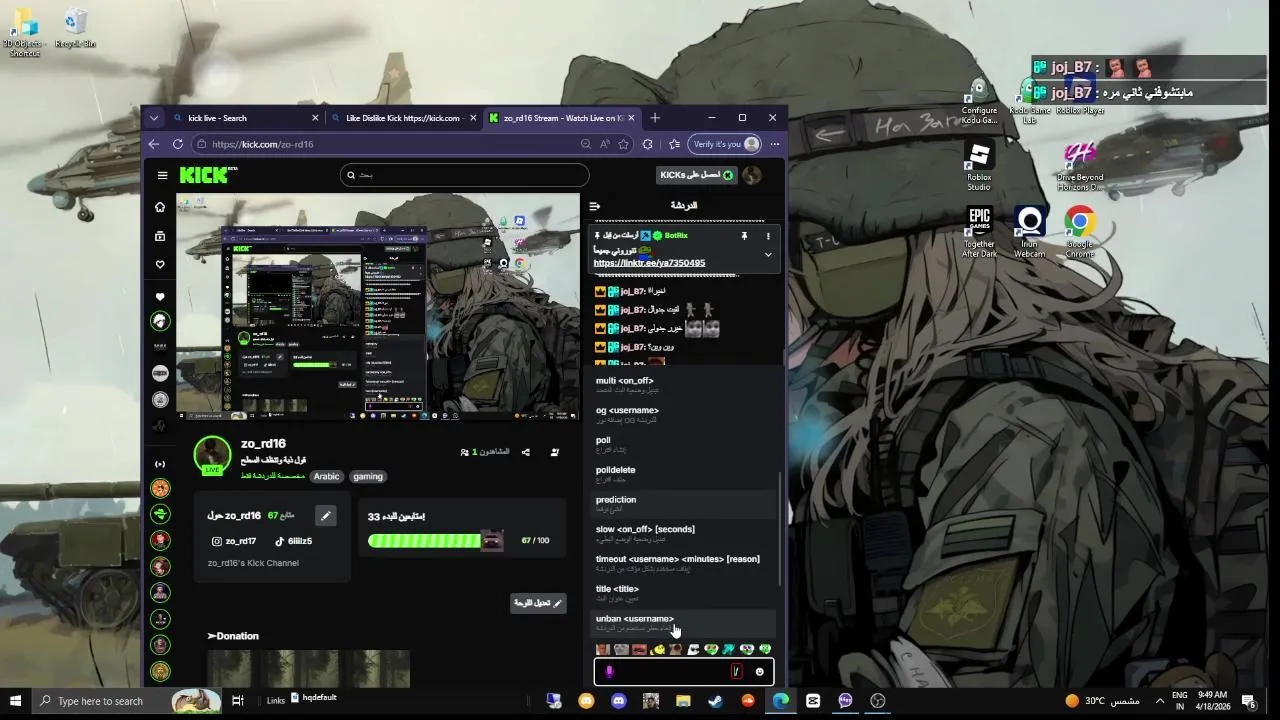Show hidden system tray icons
The width and height of the screenshot is (1280, 720).
(1160, 701)
